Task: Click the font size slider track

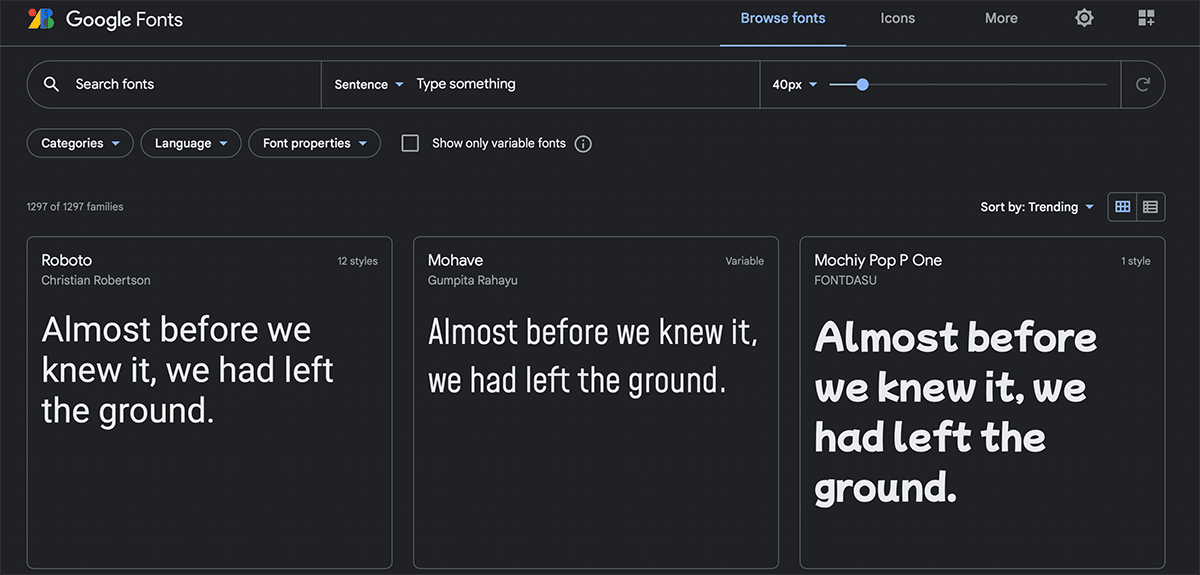Action: click(968, 84)
